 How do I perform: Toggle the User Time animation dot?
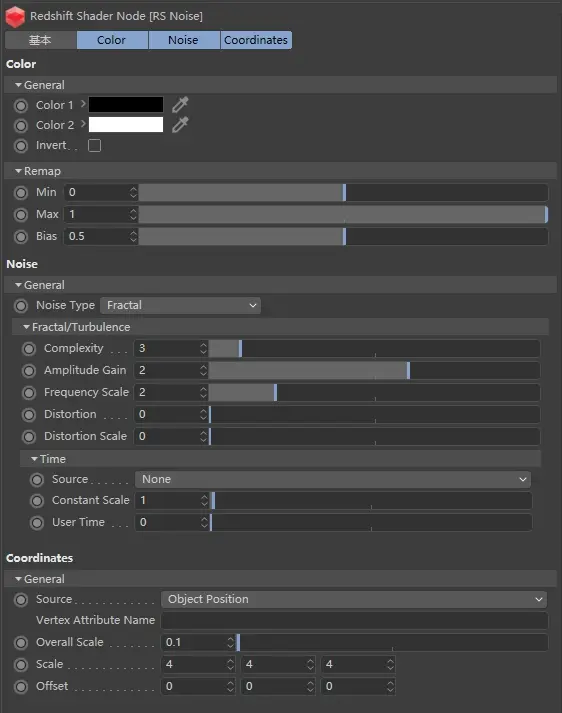click(x=37, y=522)
